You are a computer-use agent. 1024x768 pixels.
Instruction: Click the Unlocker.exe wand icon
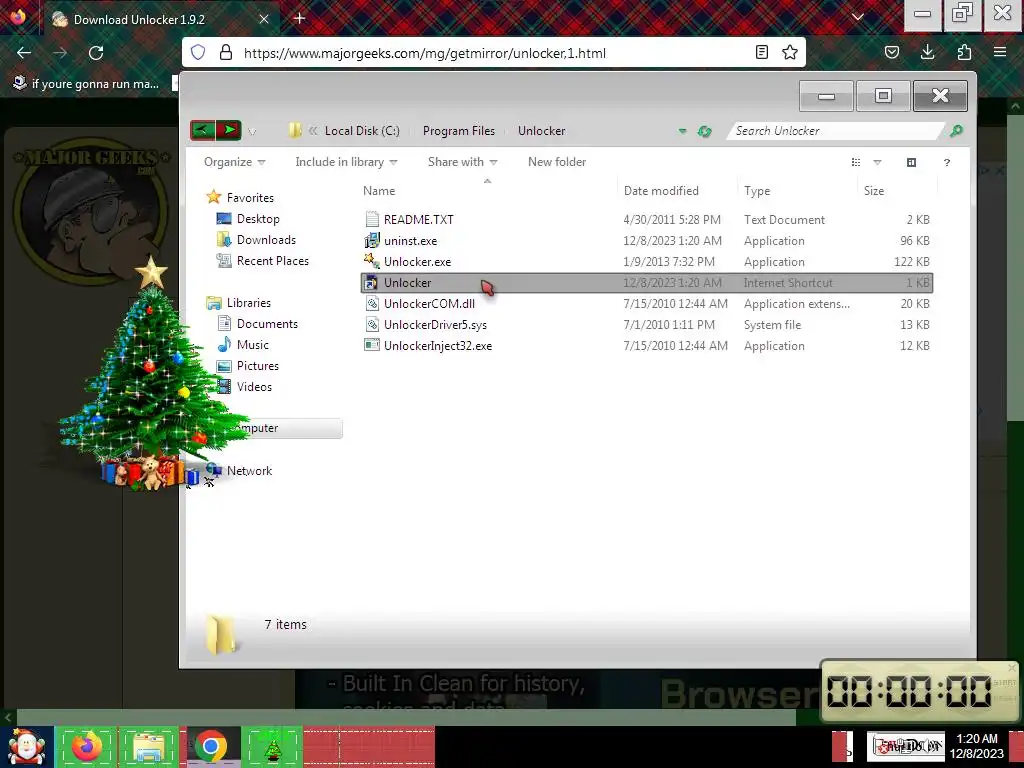[x=372, y=261]
